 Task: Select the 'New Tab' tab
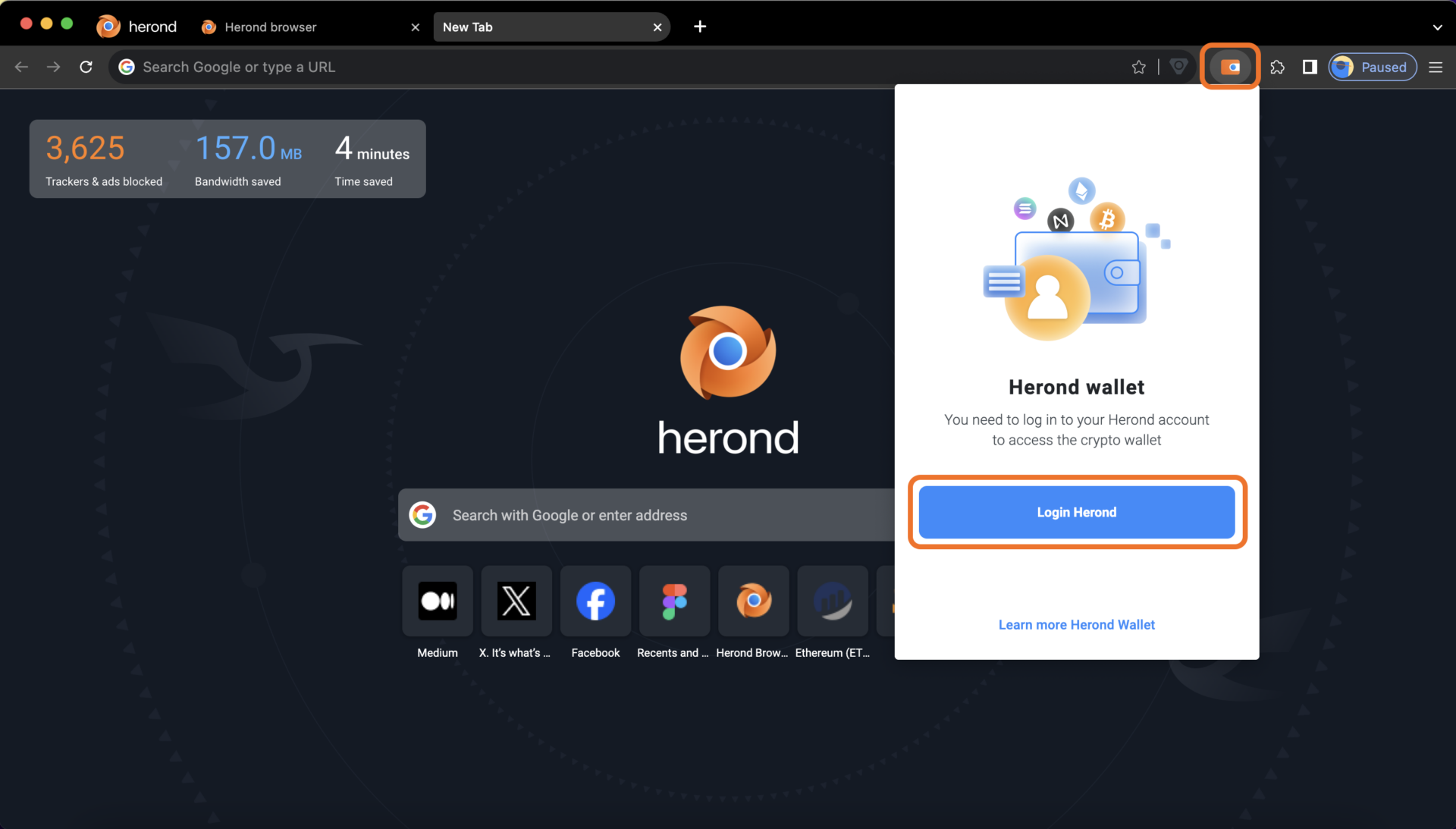pos(531,27)
